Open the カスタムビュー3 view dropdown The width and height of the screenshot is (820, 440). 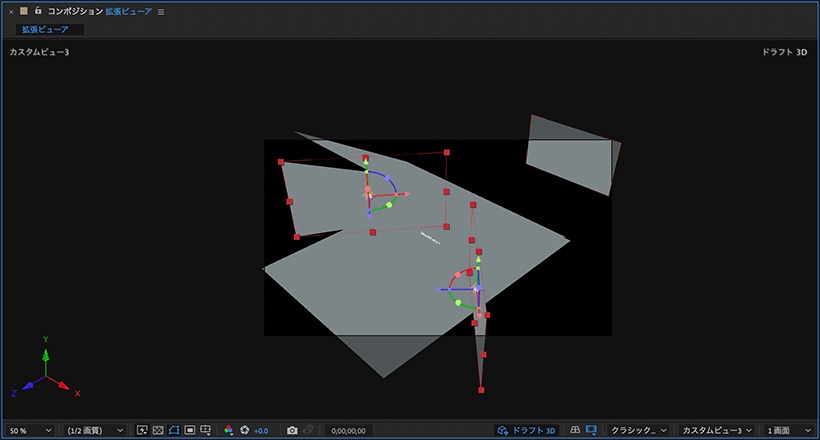tap(717, 431)
